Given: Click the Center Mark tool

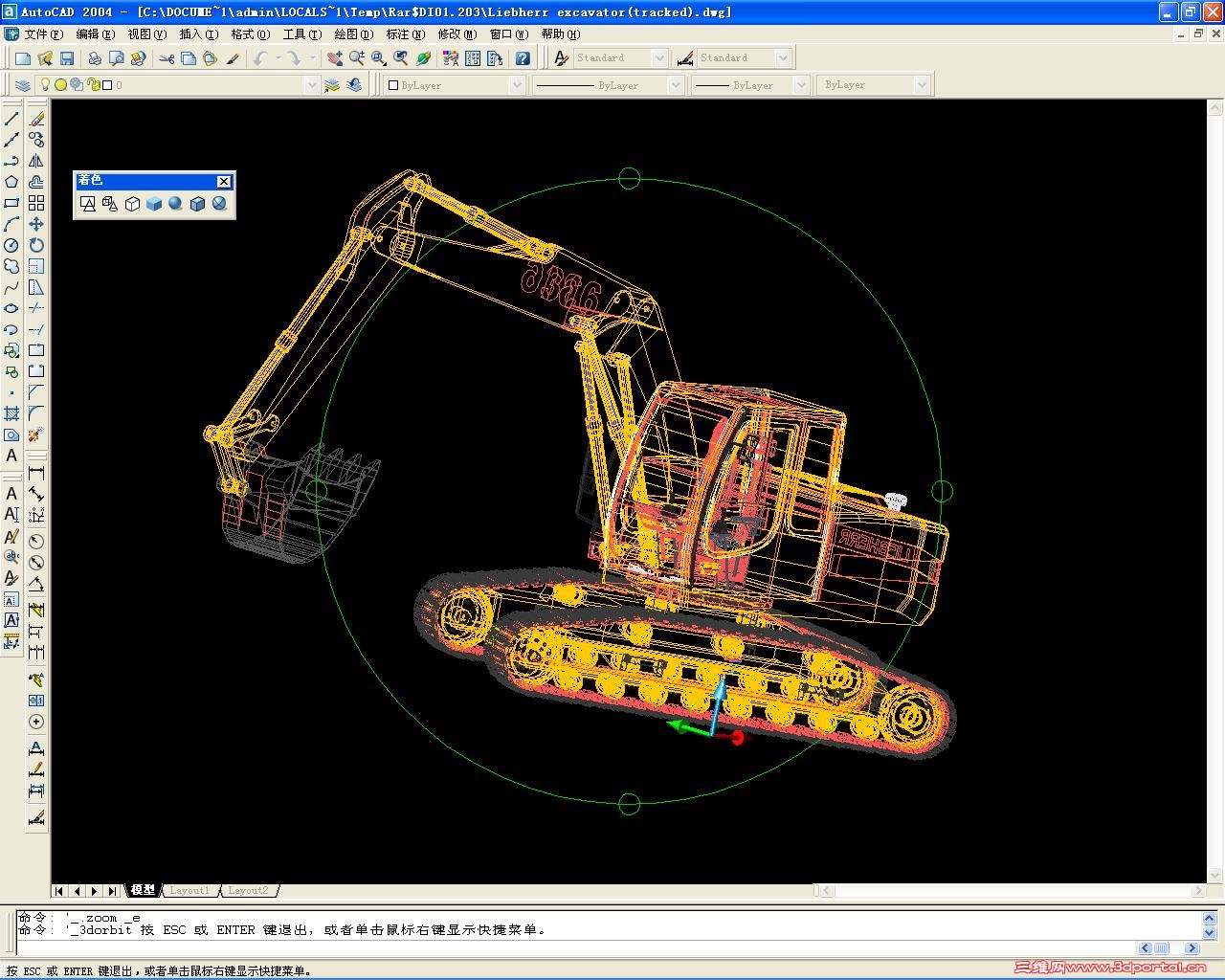Looking at the screenshot, I should (x=36, y=722).
